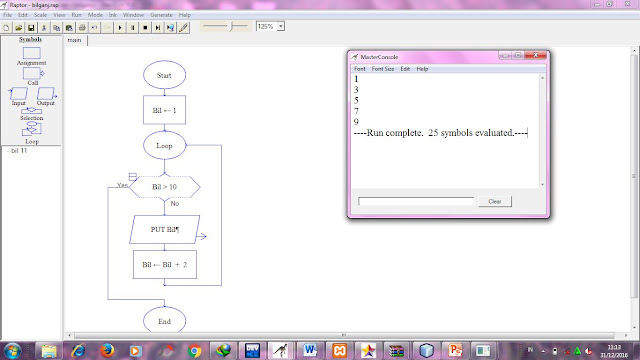Open the Window menu

tap(133, 15)
